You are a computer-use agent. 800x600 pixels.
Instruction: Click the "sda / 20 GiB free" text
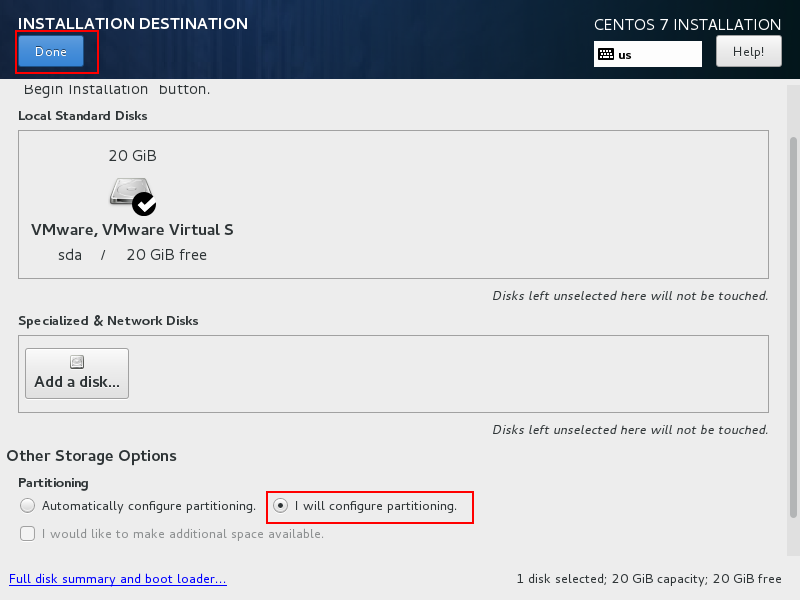[132, 255]
